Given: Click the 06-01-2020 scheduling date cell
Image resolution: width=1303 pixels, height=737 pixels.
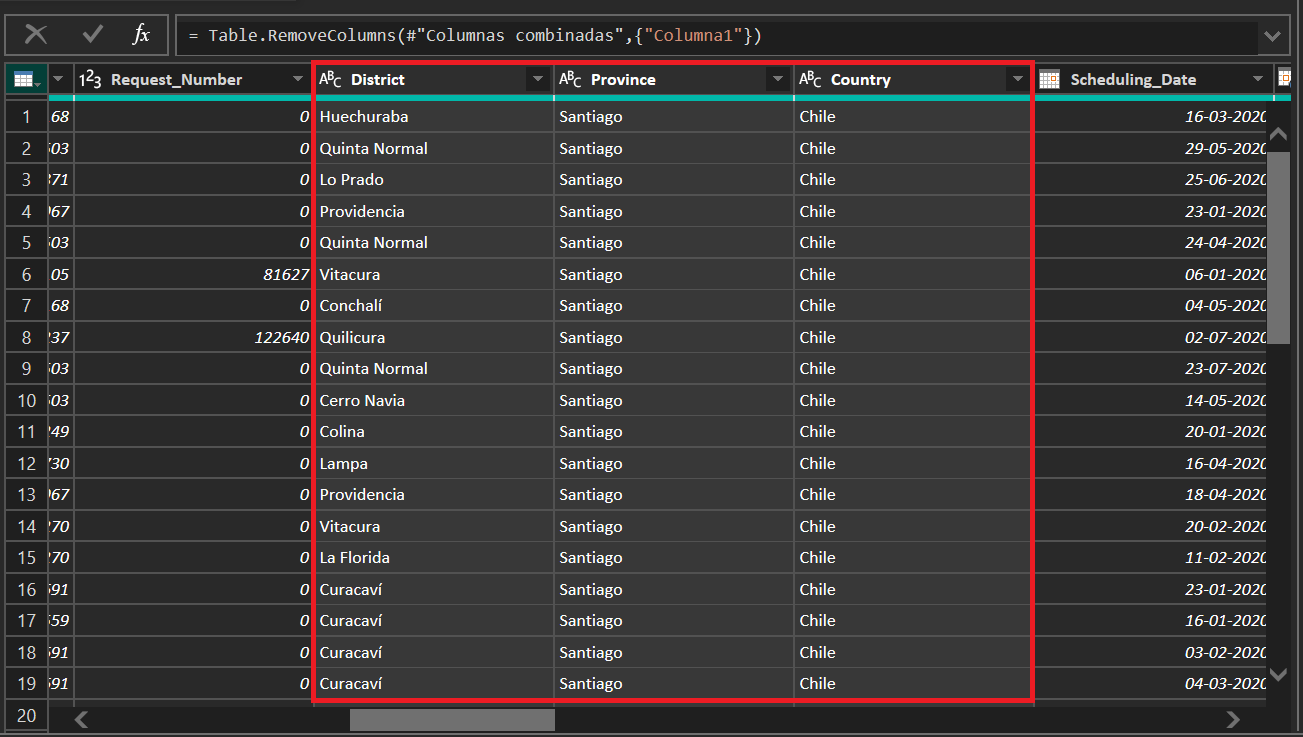Looking at the screenshot, I should (x=1150, y=274).
